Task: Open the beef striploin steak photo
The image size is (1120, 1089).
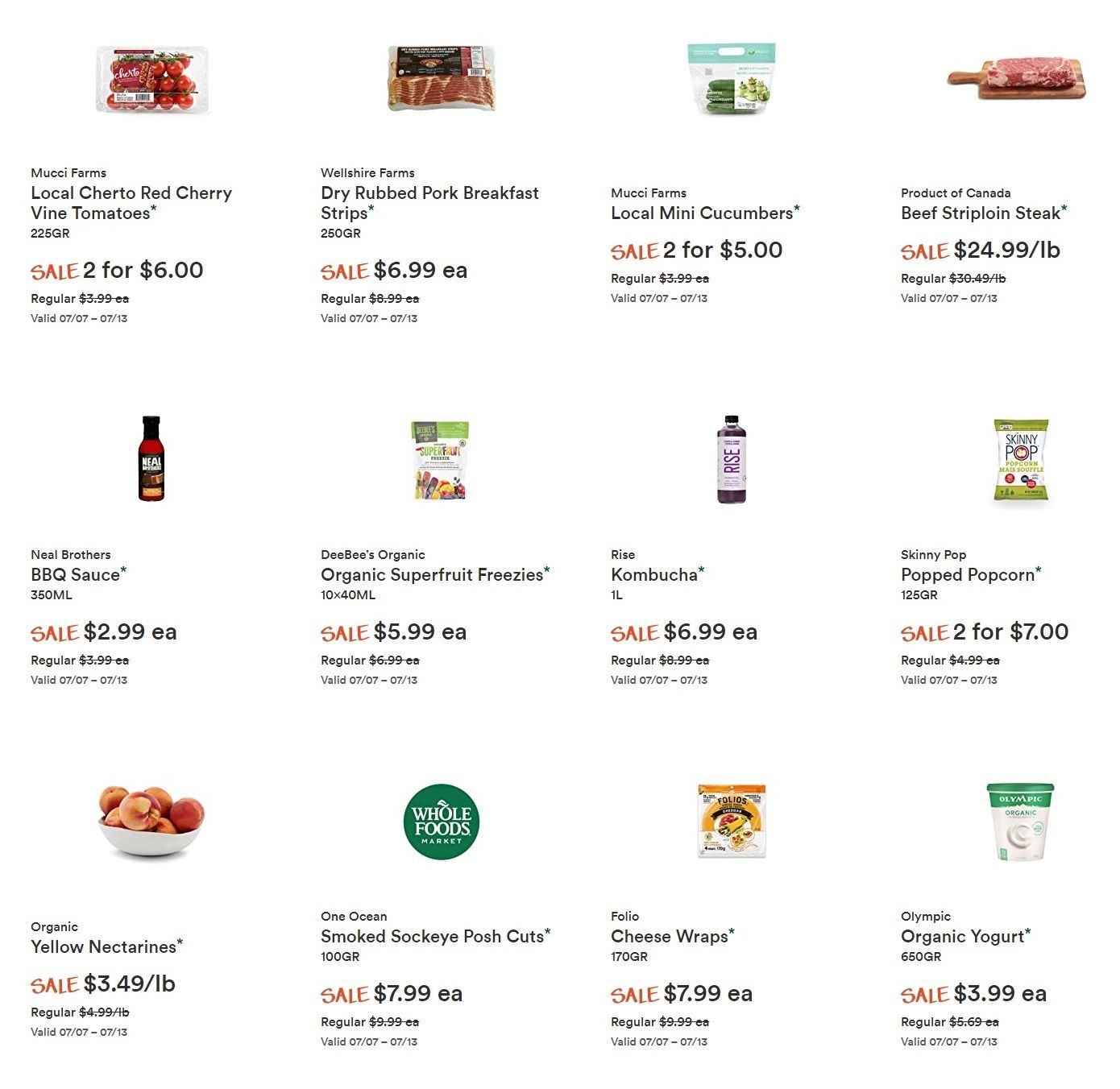Action: click(1017, 78)
